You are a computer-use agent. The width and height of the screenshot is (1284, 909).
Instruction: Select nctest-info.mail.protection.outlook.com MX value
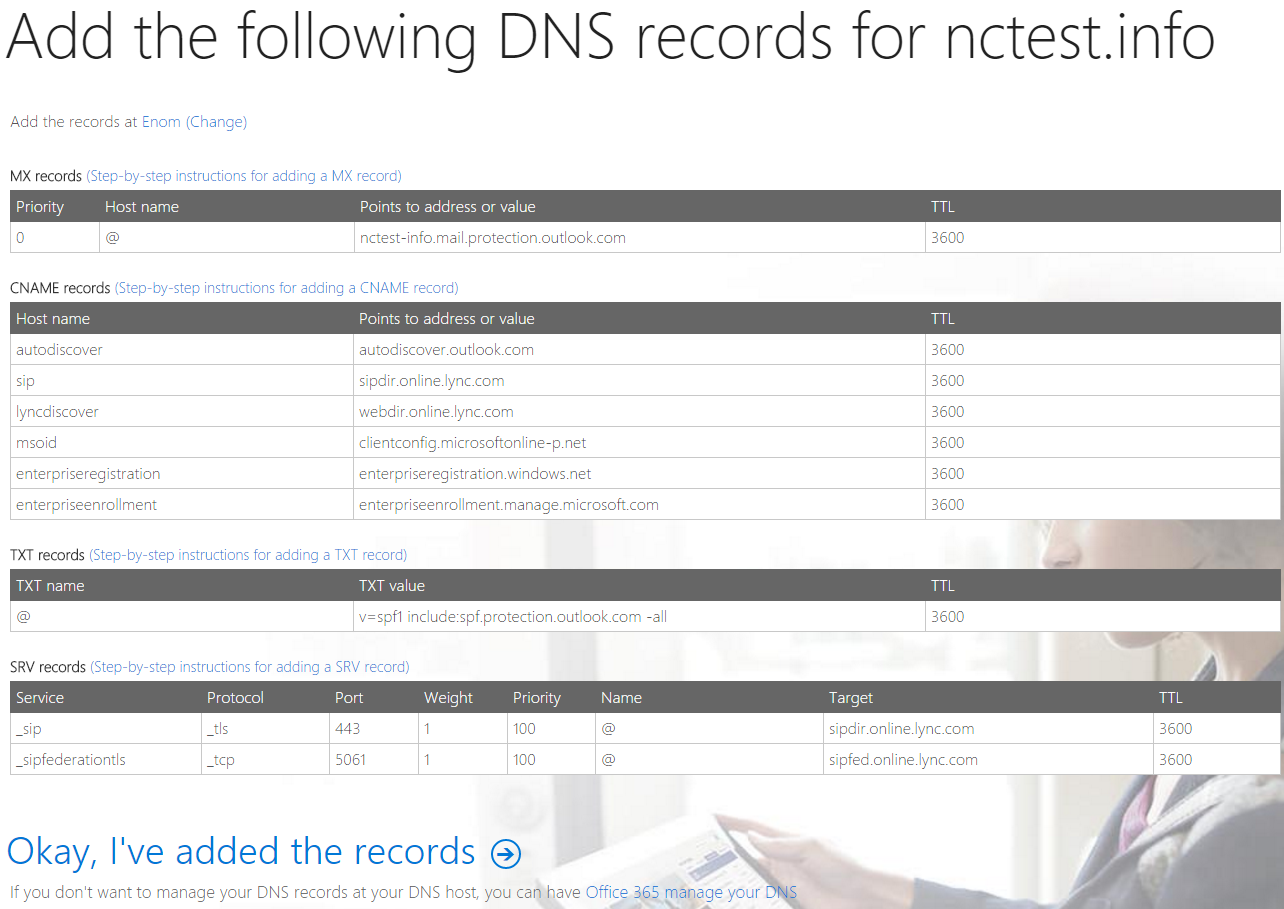pyautogui.click(x=492, y=238)
